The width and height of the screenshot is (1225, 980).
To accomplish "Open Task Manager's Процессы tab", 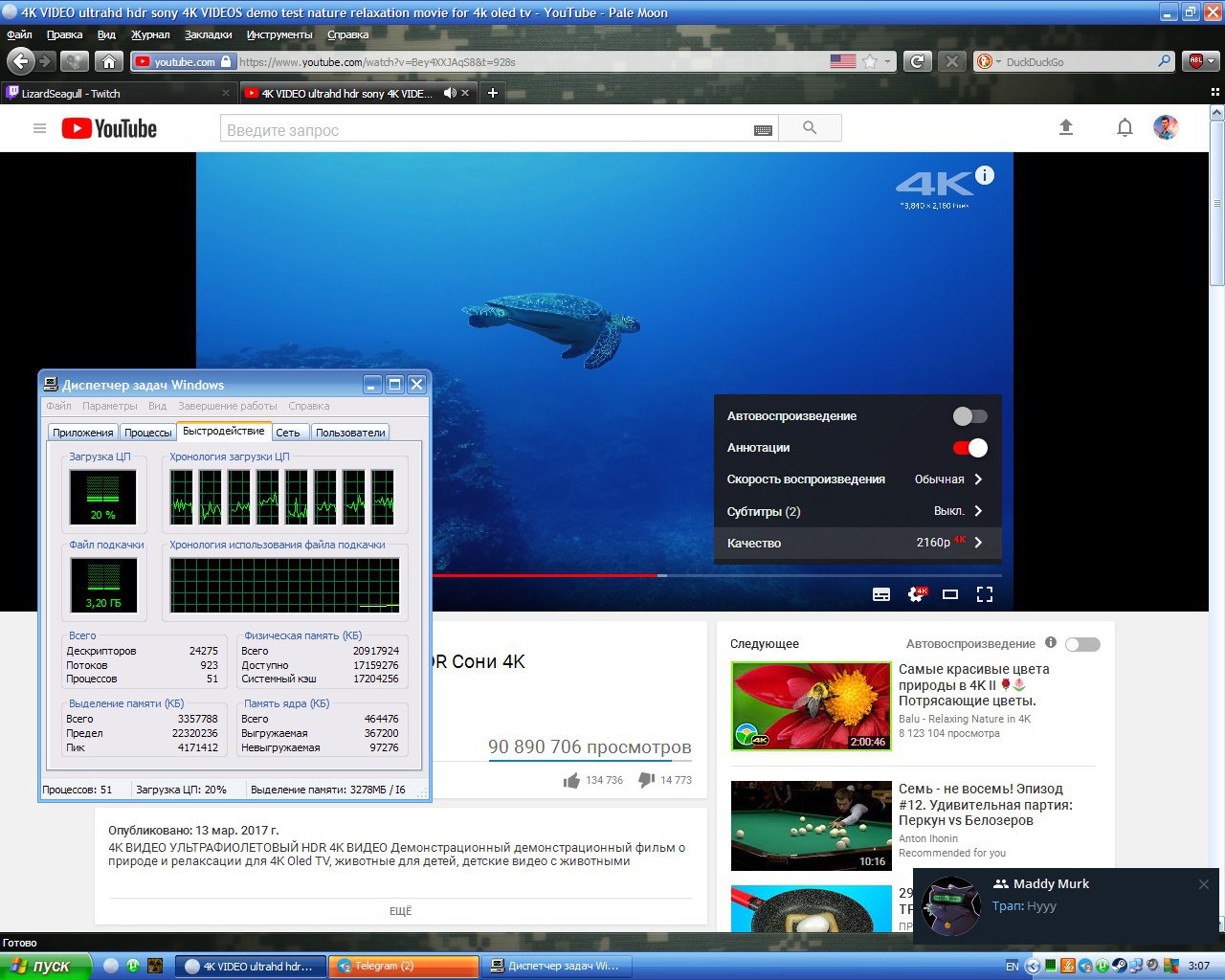I will [x=147, y=433].
